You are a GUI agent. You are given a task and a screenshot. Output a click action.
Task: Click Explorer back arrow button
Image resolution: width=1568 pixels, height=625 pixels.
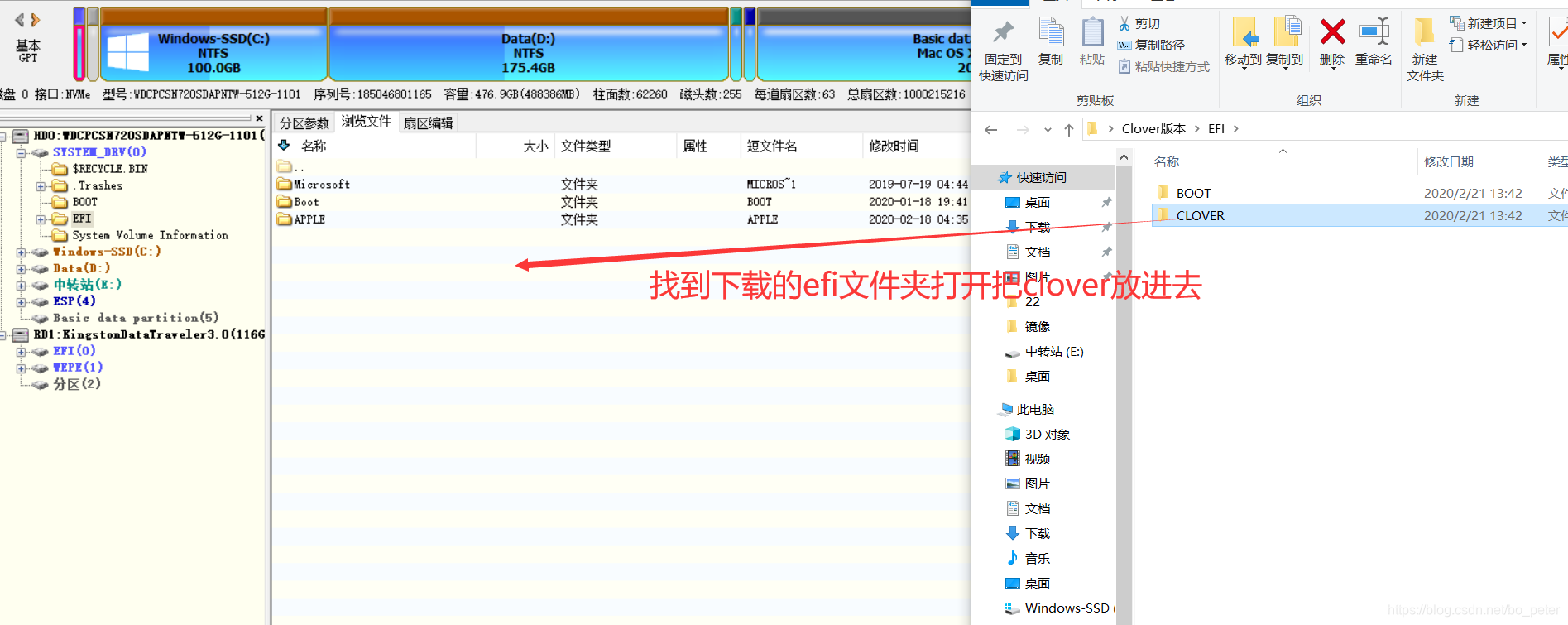(991, 130)
